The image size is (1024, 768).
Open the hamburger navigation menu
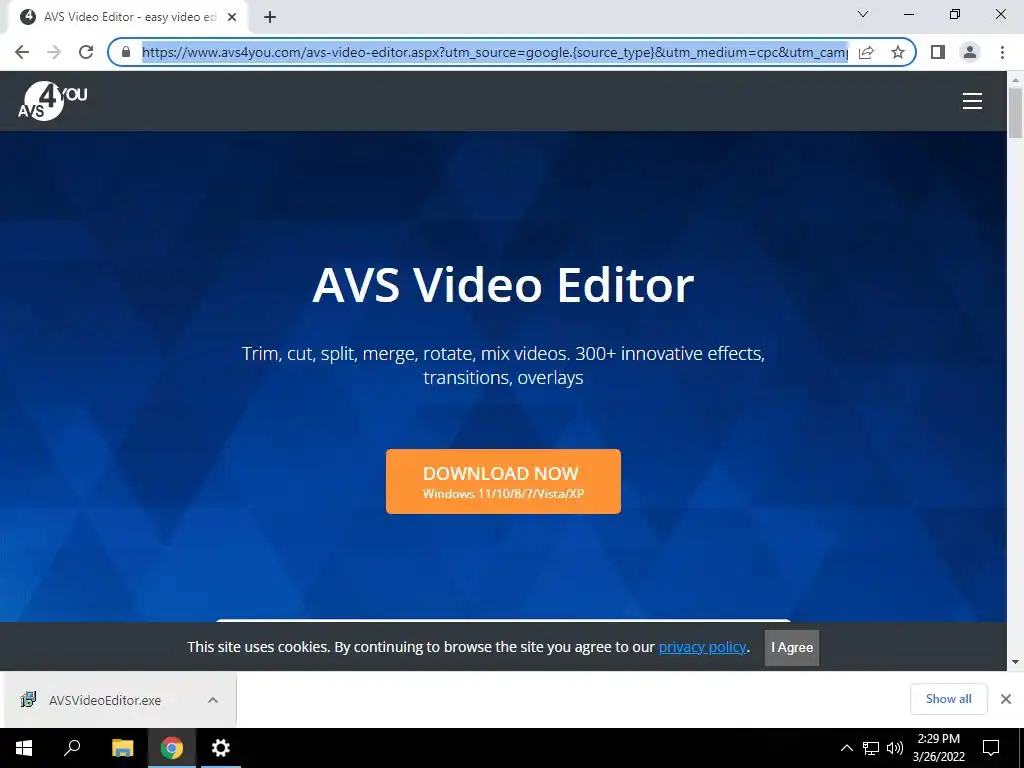[x=972, y=101]
